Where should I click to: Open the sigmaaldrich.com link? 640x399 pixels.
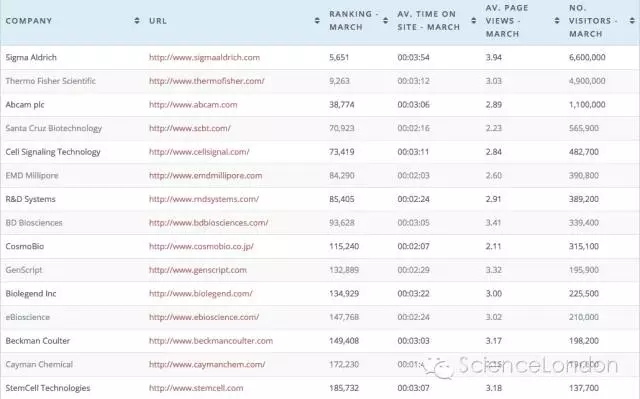tap(204, 58)
